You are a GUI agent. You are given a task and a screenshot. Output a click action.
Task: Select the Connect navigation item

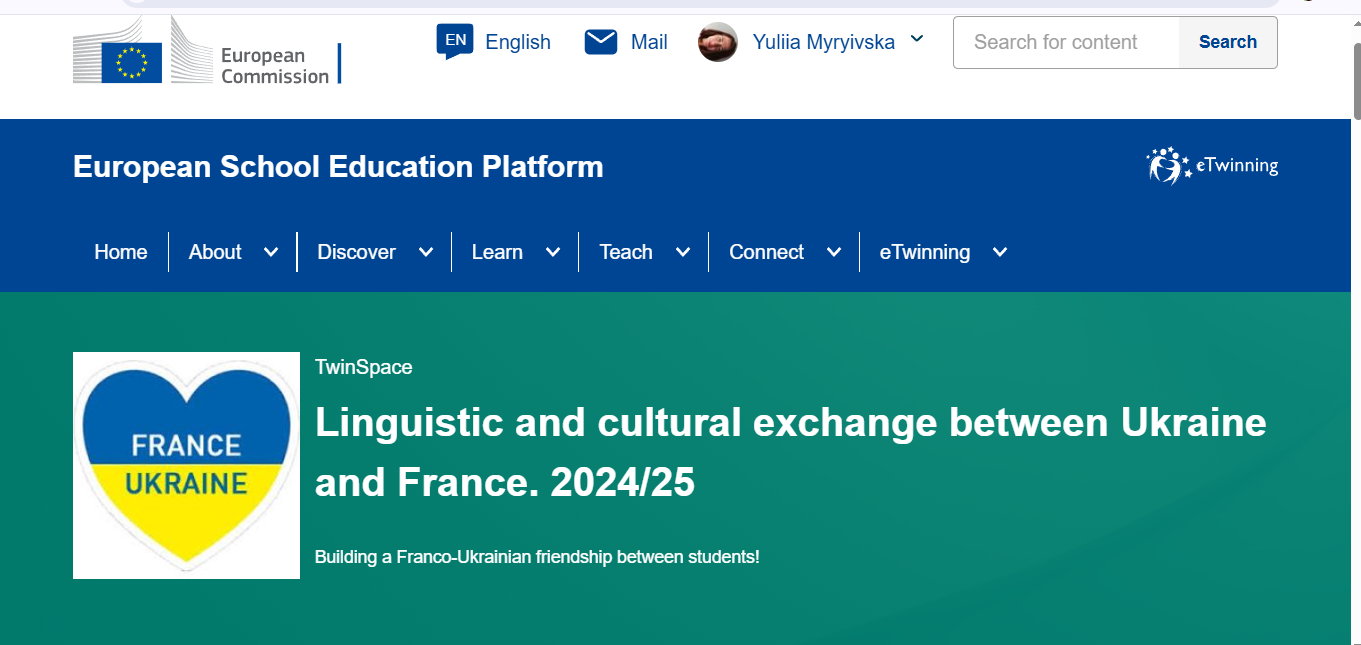tap(766, 252)
